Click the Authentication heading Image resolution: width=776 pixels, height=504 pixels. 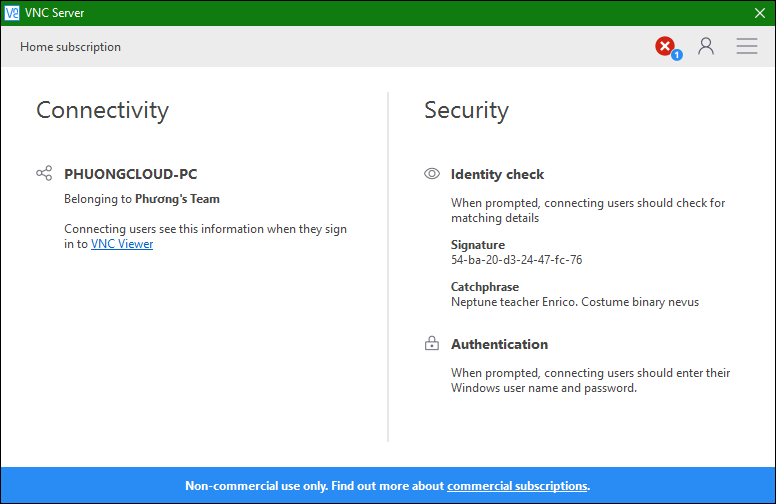coord(499,344)
